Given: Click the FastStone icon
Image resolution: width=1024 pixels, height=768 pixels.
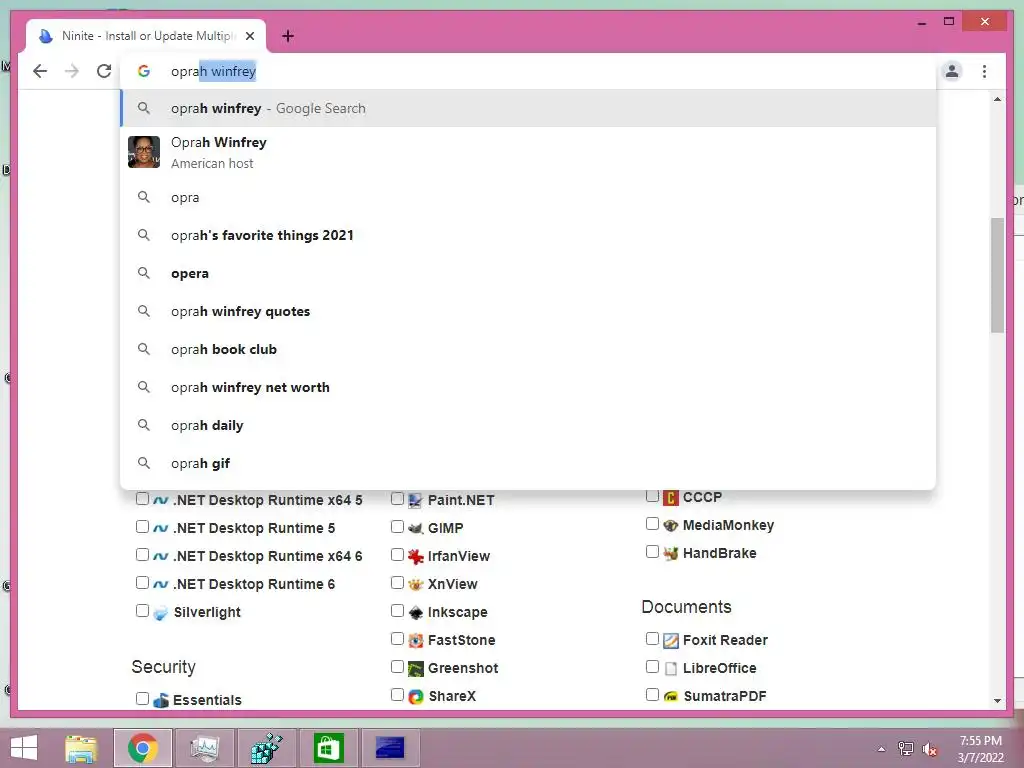Looking at the screenshot, I should (x=415, y=641).
